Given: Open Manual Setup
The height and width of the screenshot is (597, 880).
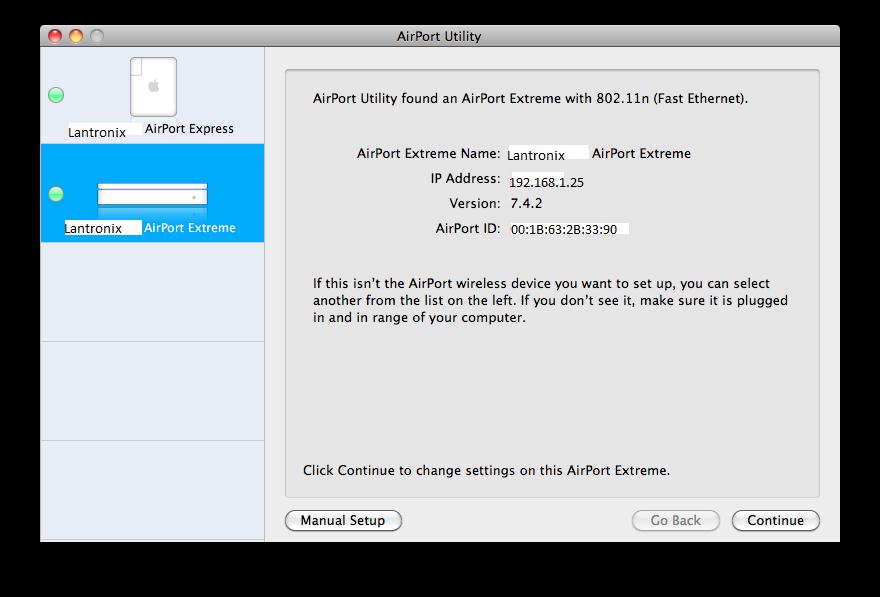Looking at the screenshot, I should pyautogui.click(x=343, y=520).
